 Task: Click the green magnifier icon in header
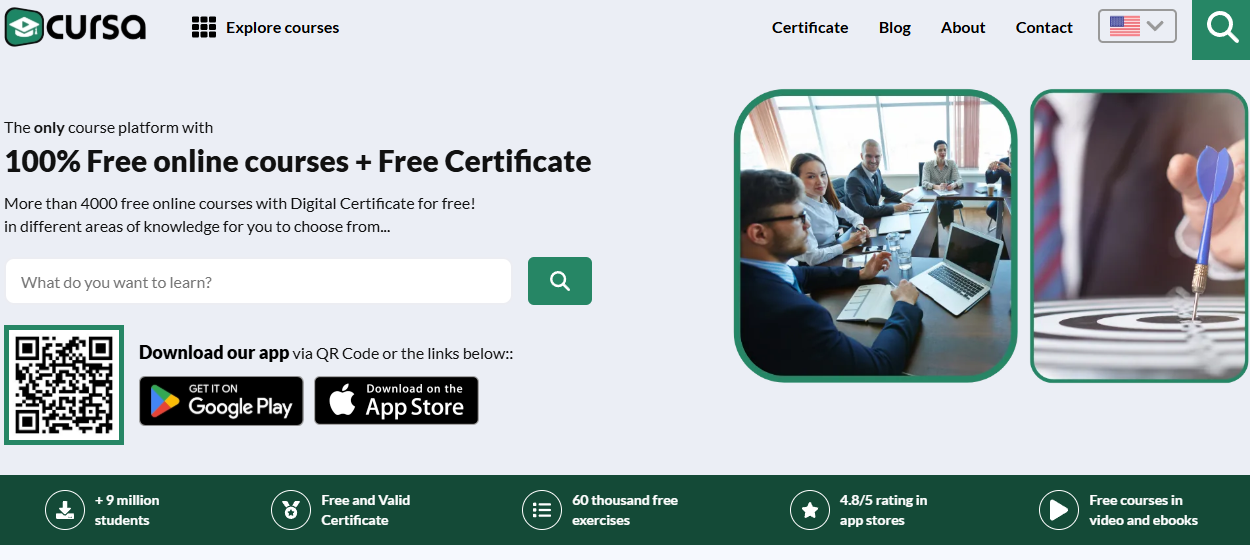pyautogui.click(x=1221, y=27)
